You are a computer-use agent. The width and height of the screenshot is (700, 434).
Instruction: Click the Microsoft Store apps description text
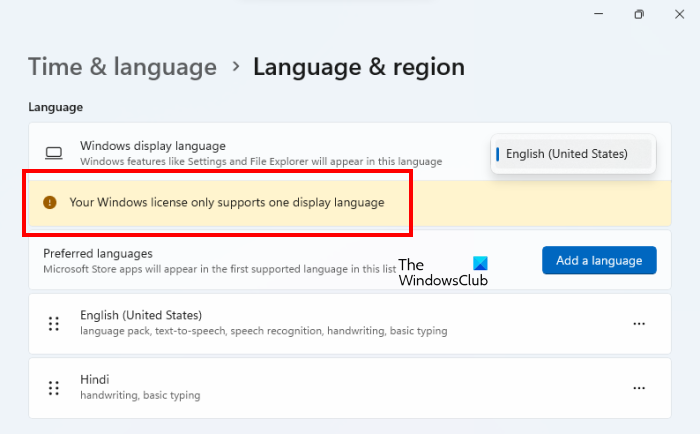tap(220, 269)
